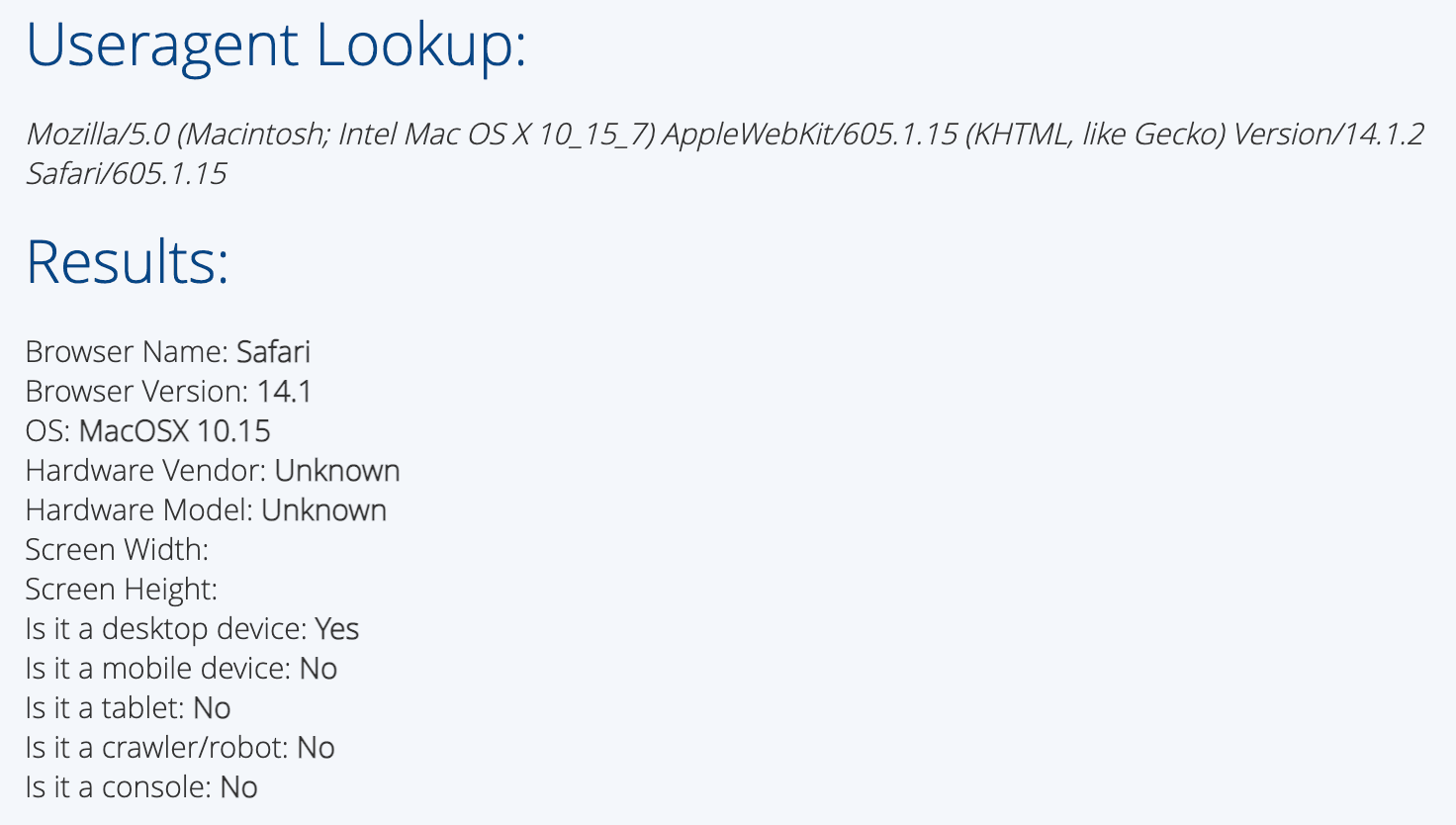Click the "MacOSX 10.15" OS value

174,431
